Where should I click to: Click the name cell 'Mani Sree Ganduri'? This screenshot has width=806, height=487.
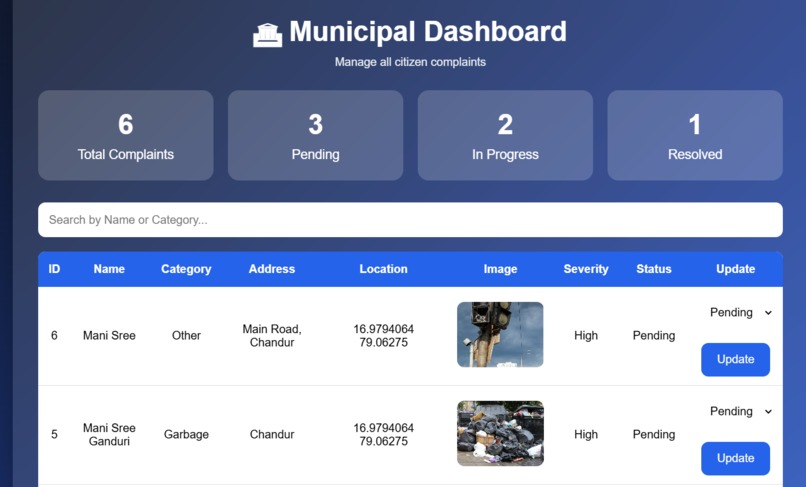[x=109, y=434]
